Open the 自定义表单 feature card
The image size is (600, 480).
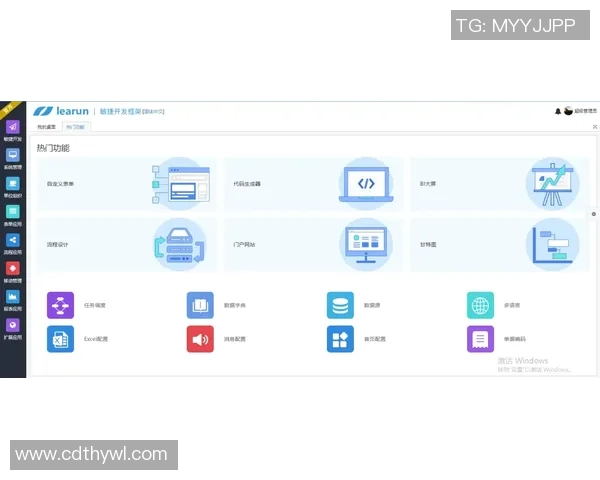point(125,184)
